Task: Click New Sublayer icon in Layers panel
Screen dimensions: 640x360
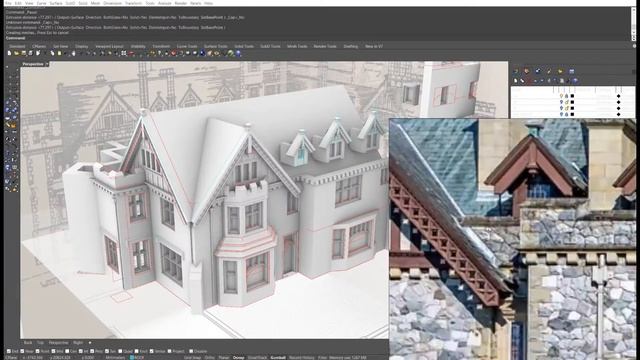Action: point(522,81)
